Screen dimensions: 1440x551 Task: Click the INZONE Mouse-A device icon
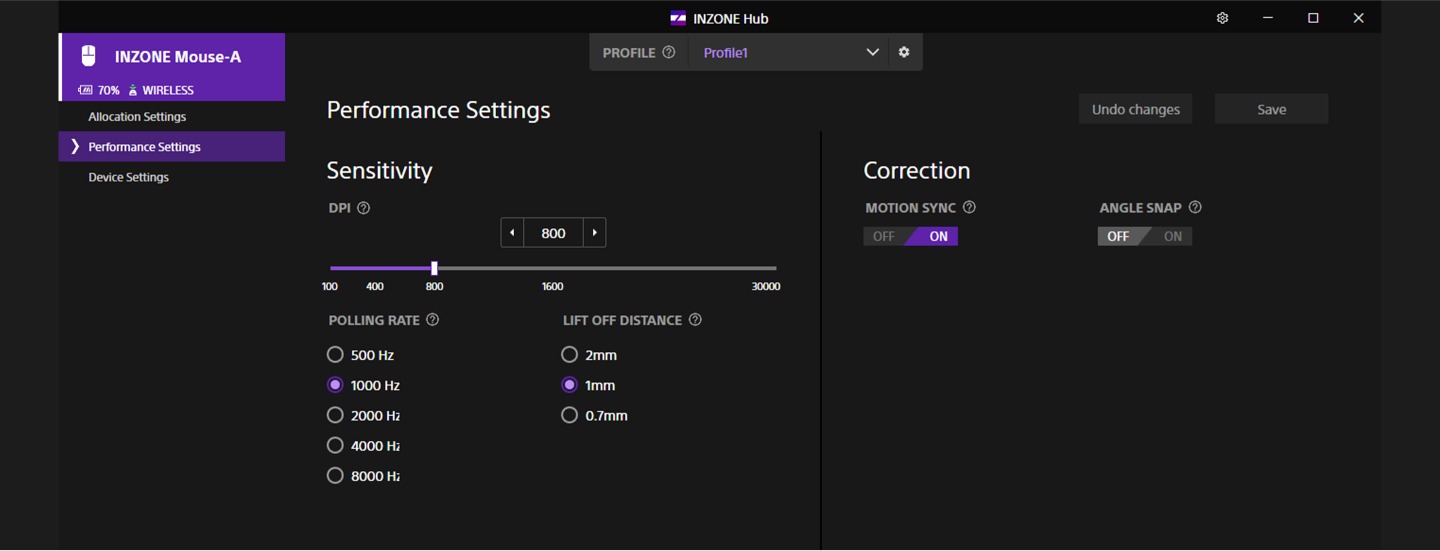[x=89, y=56]
